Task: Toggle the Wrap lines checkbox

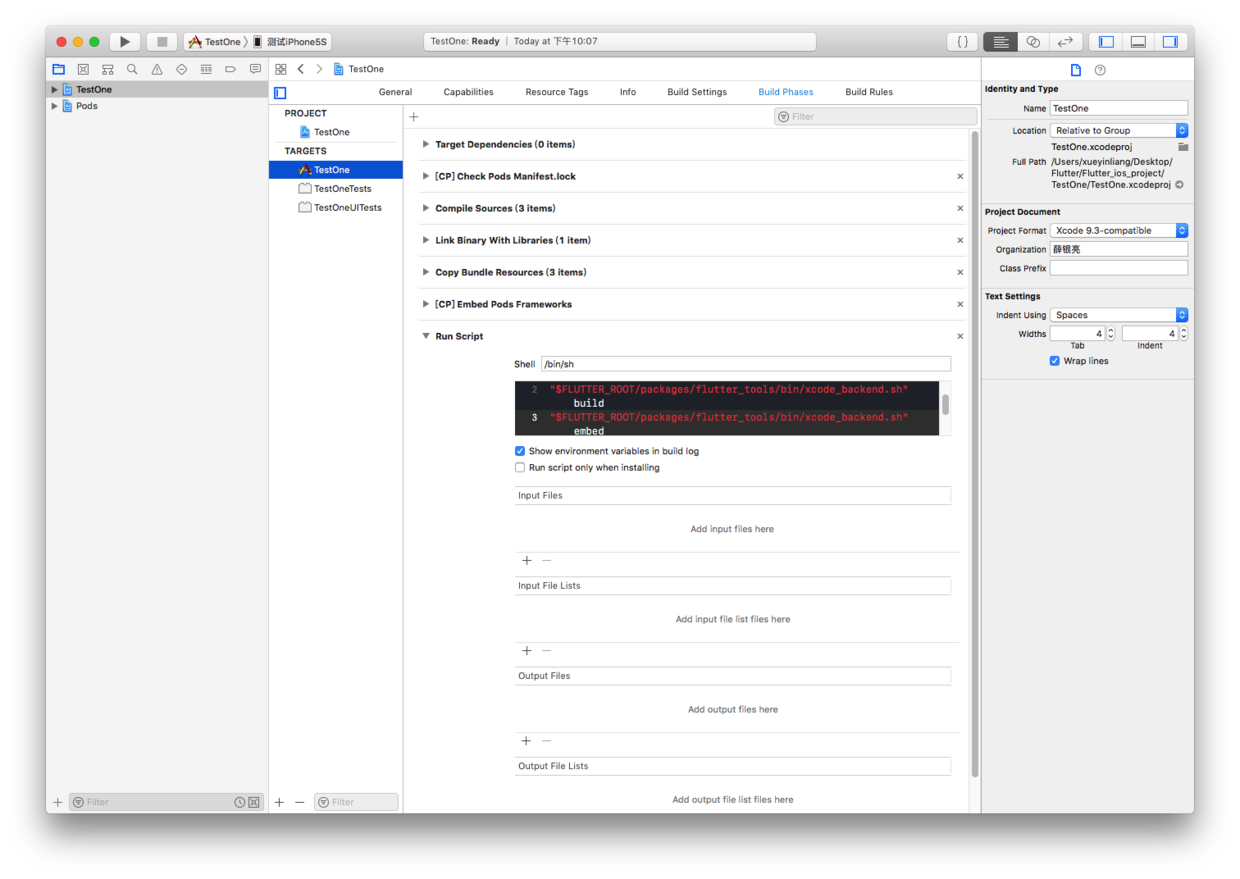Action: point(1055,361)
